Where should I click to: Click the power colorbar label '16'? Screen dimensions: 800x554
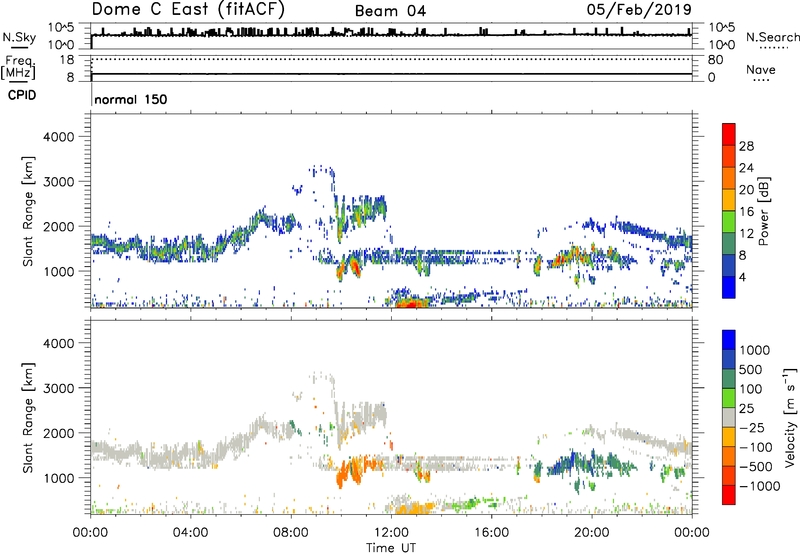tap(746, 212)
